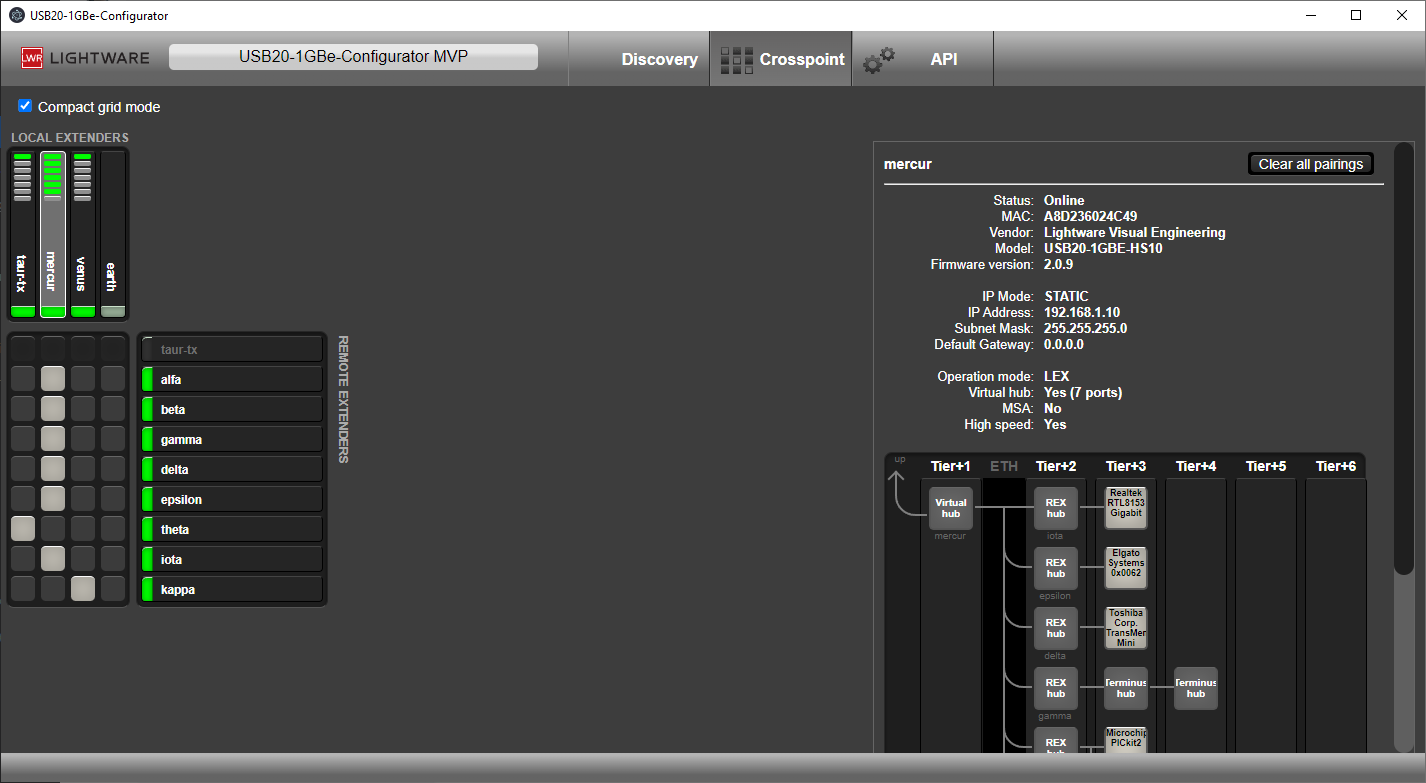Click the Lightware logo in the header
This screenshot has height=783, width=1426.
point(85,58)
